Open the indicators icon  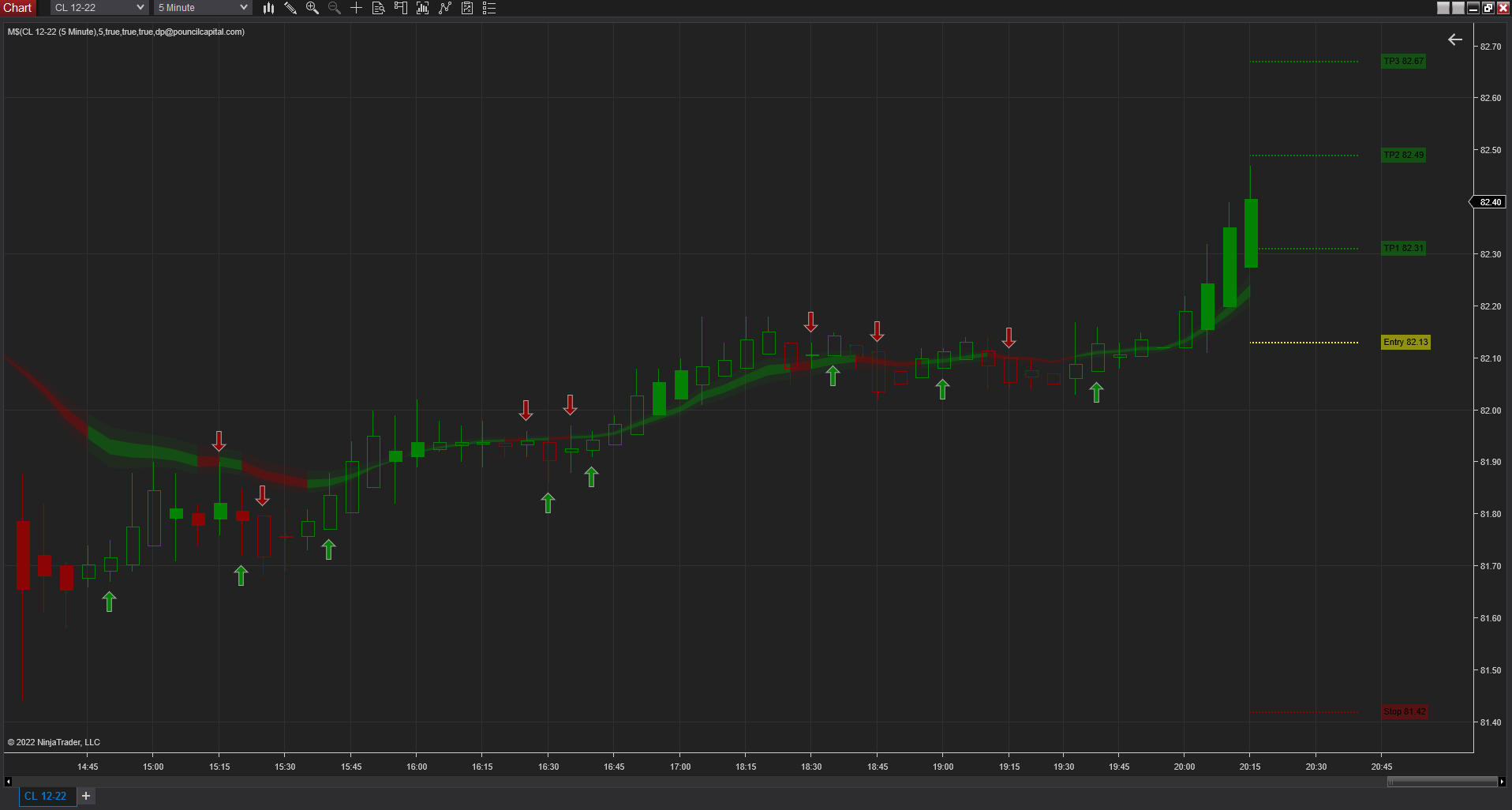point(445,8)
